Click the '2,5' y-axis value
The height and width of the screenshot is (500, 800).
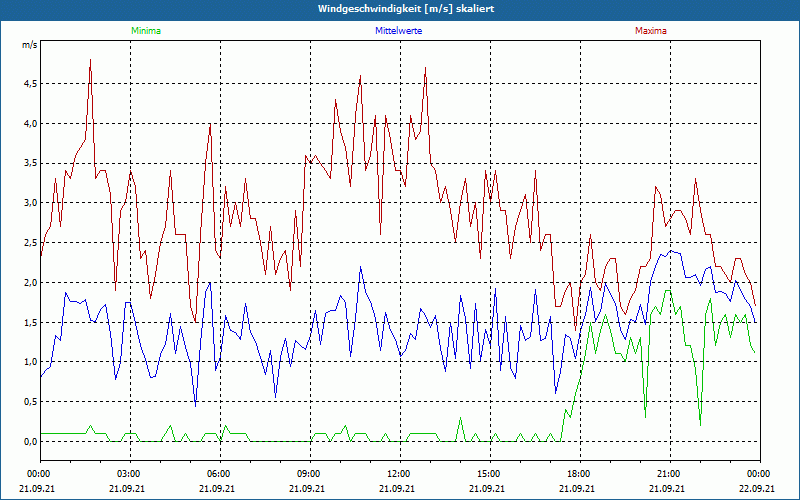point(31,243)
